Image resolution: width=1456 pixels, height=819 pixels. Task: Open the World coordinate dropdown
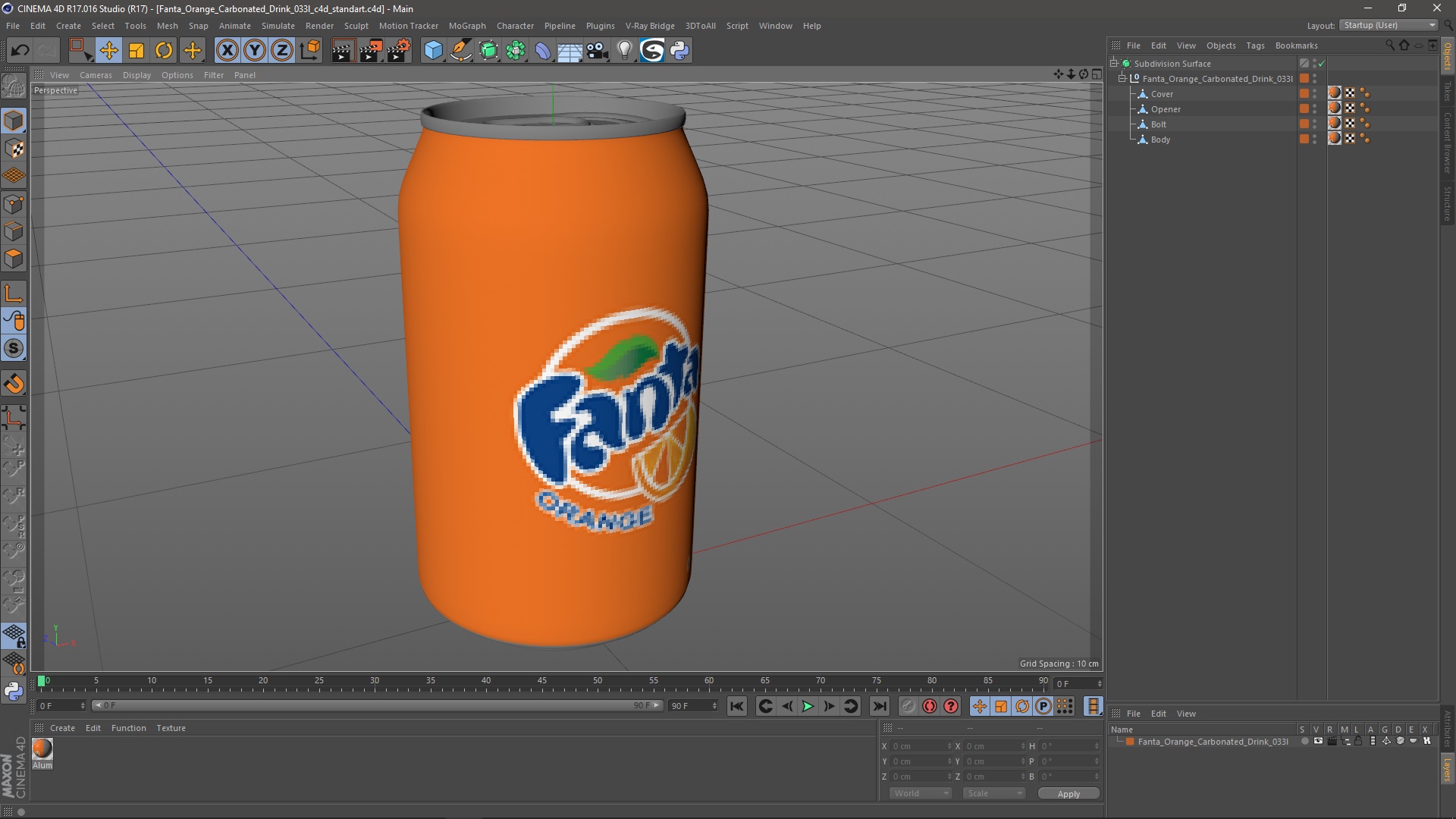pos(921,793)
